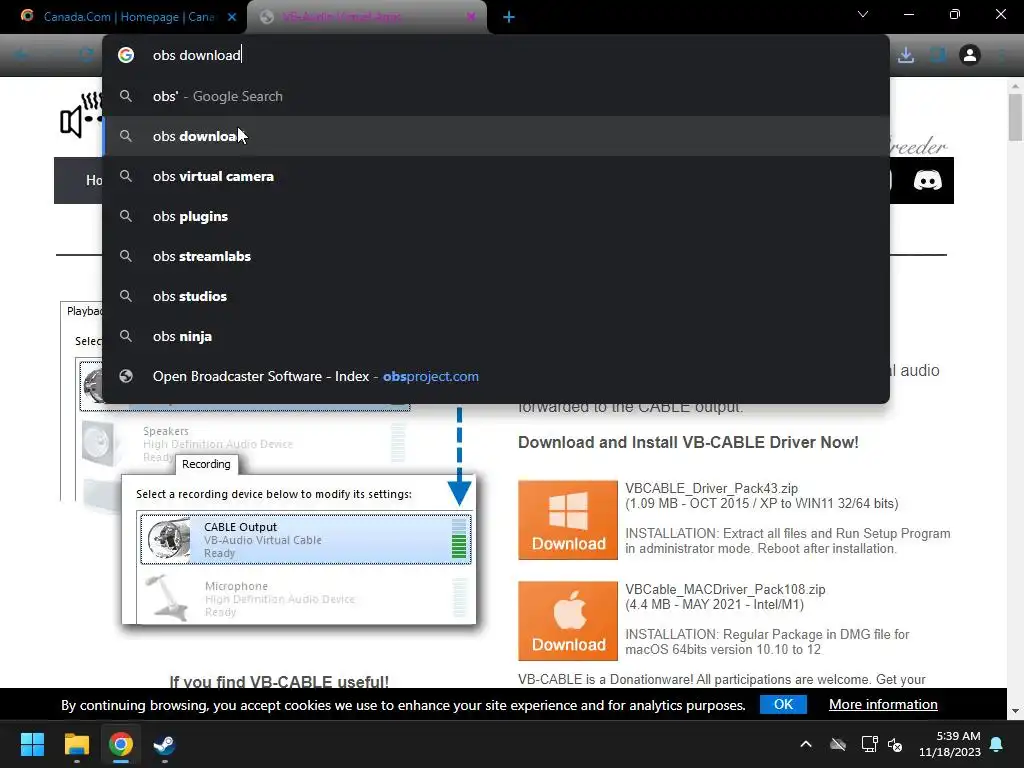Screen dimensions: 1024x768
Task: Select the VB-Audio tab
Action: point(366,17)
